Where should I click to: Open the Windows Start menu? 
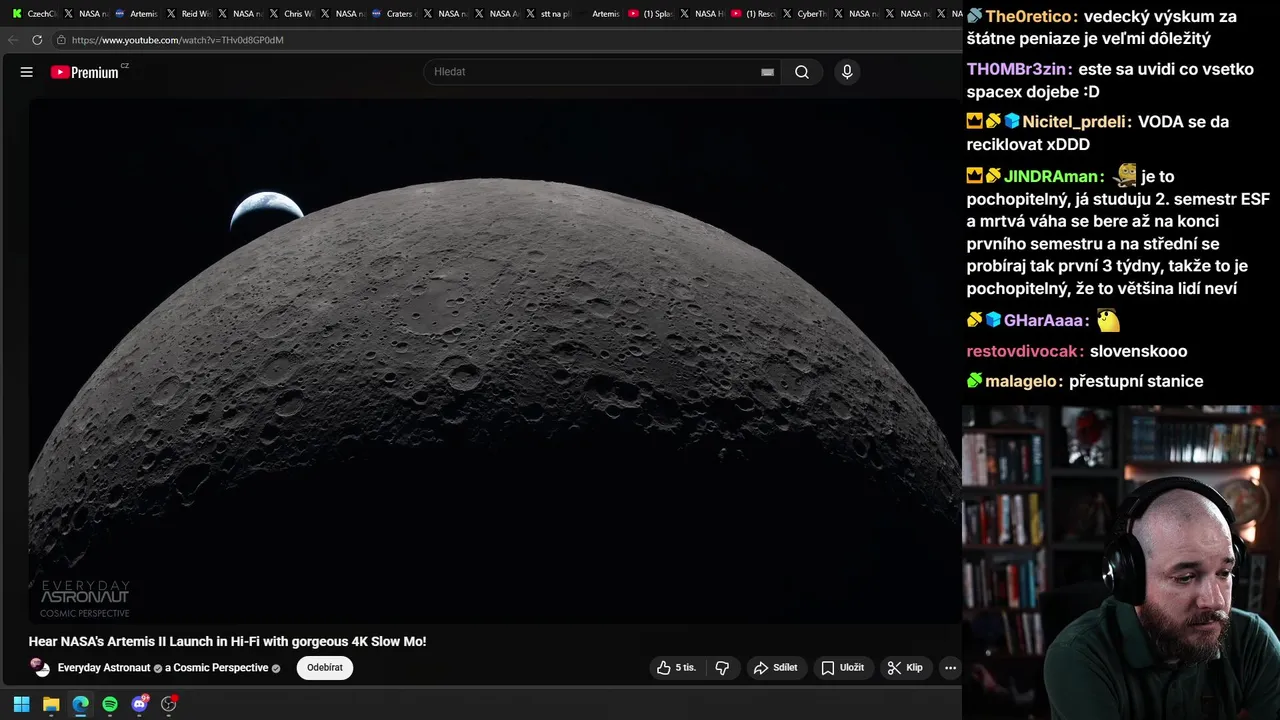[21, 704]
